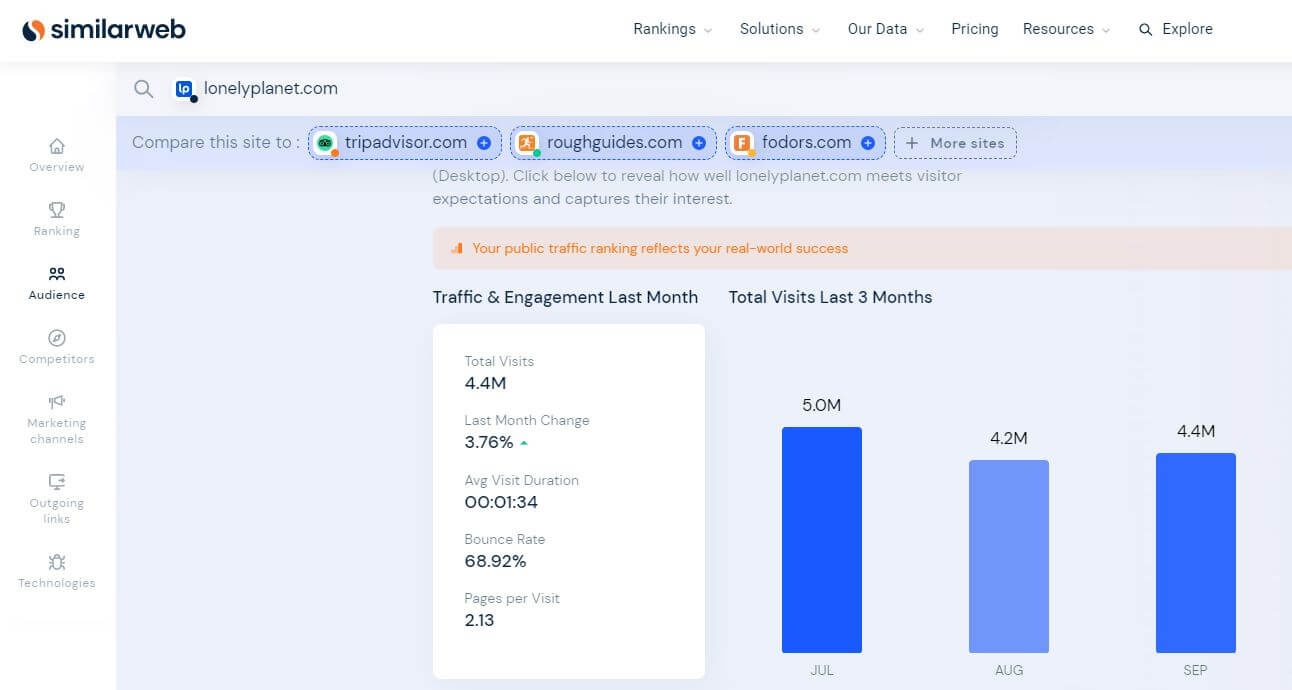
Task: Click the SEP axis label
Action: pos(1196,670)
